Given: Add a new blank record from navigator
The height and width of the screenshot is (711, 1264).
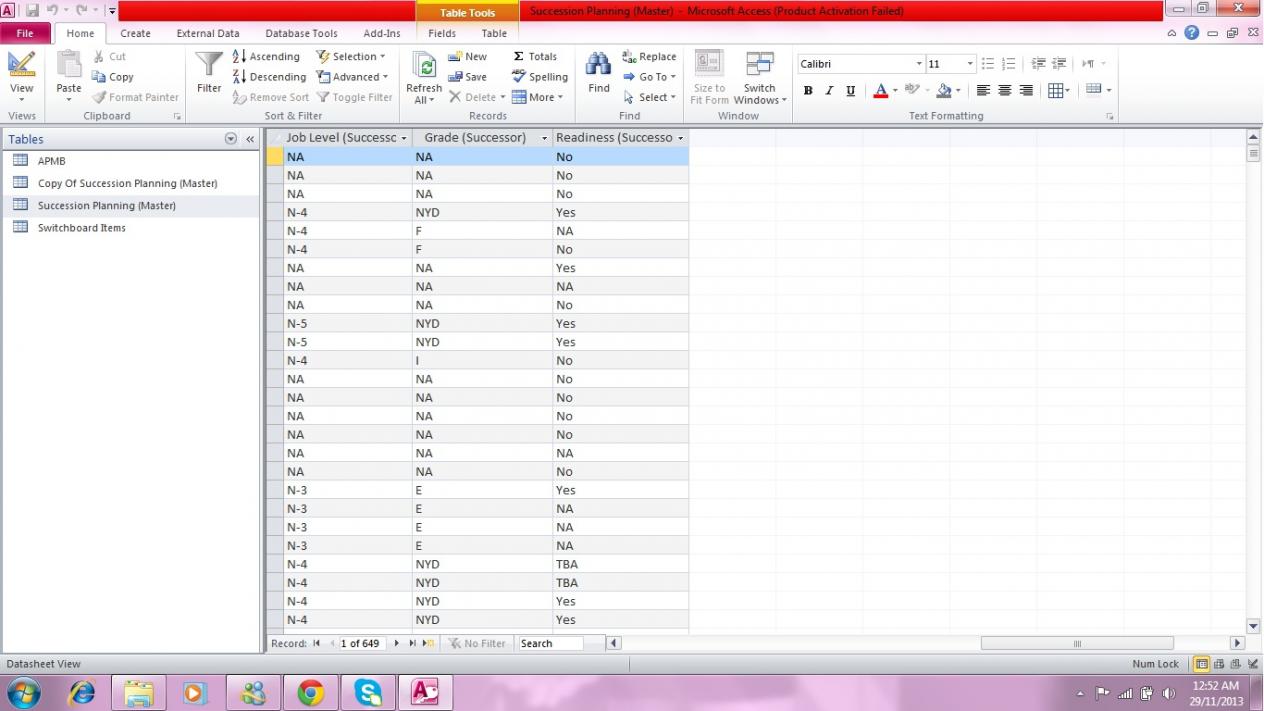Looking at the screenshot, I should 430,643.
